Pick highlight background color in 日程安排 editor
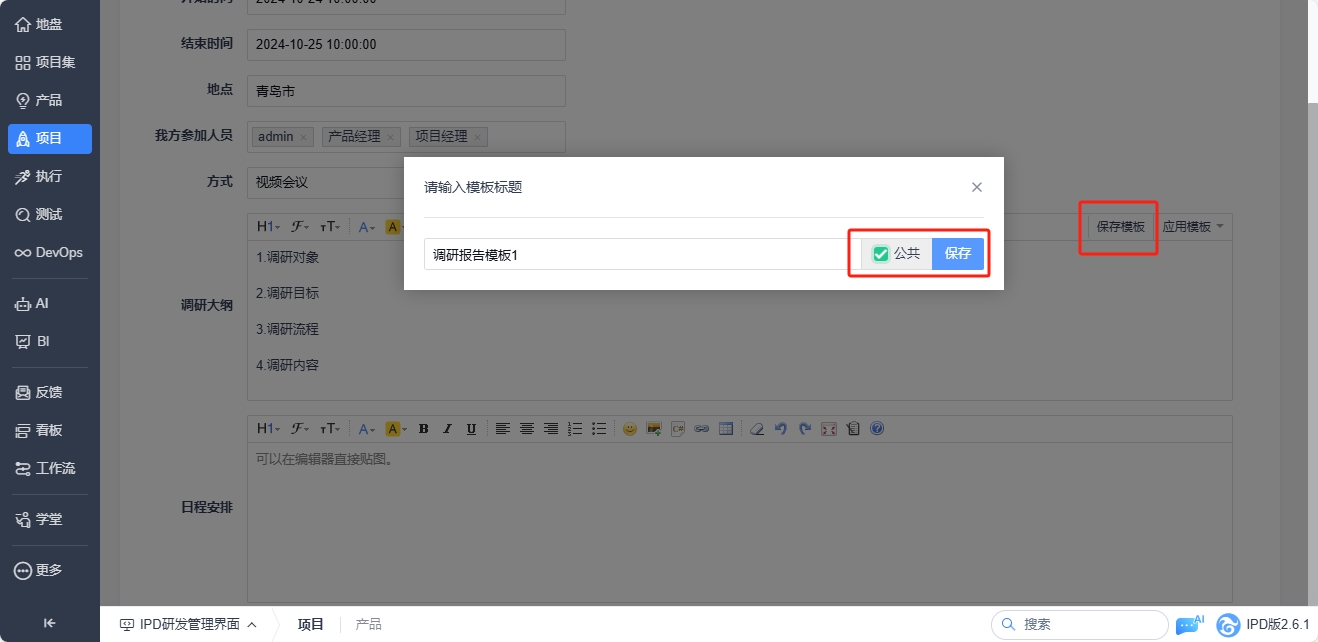Image resolution: width=1318 pixels, height=642 pixels. coord(397,429)
